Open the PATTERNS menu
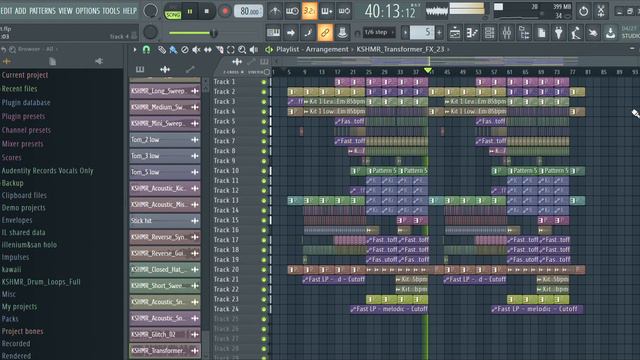This screenshot has width=640, height=360. [42, 11]
